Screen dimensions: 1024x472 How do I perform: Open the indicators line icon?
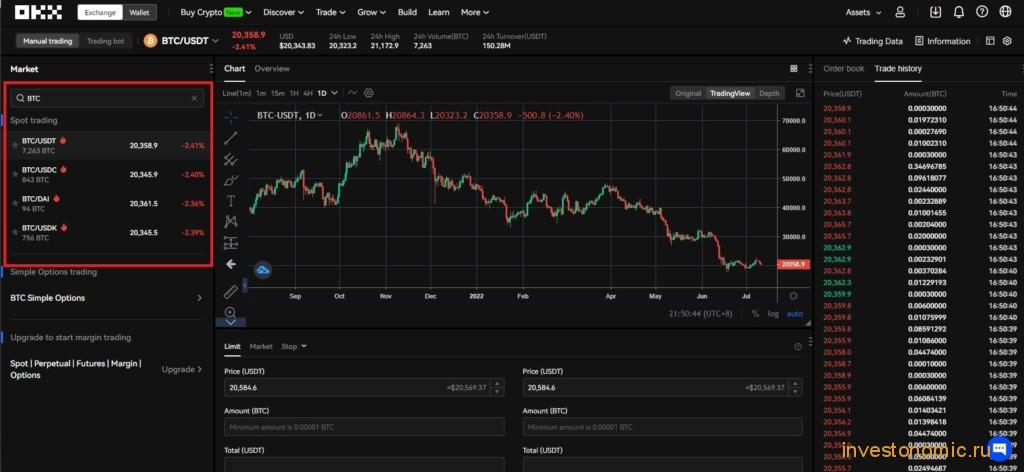click(x=353, y=93)
